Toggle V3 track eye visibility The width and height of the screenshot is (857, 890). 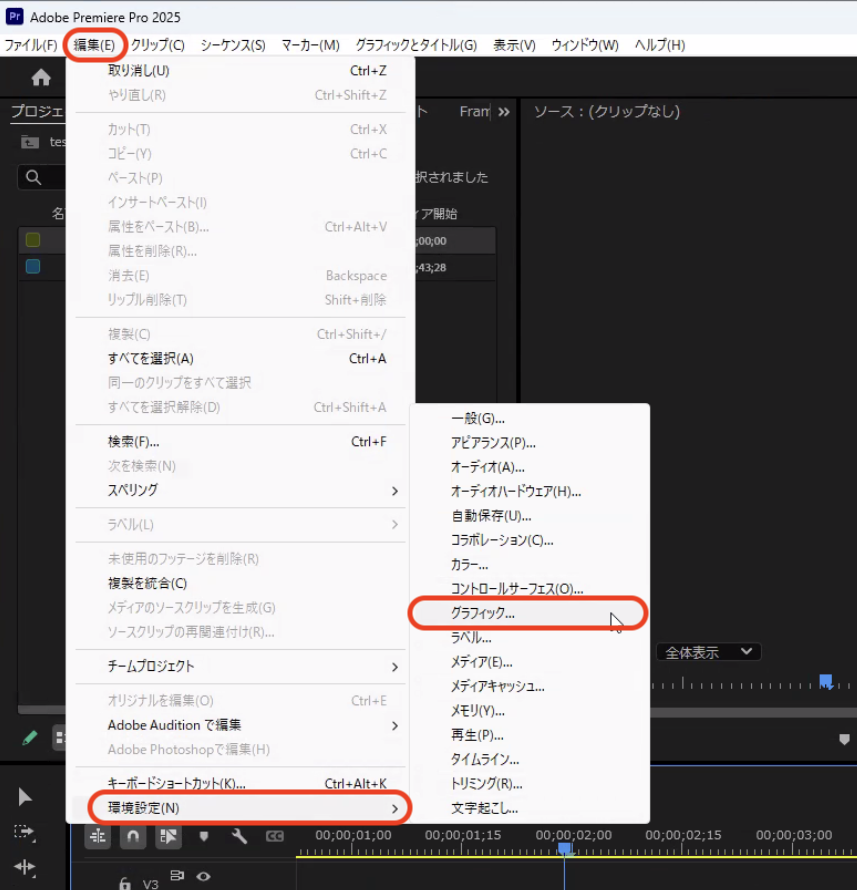(204, 877)
